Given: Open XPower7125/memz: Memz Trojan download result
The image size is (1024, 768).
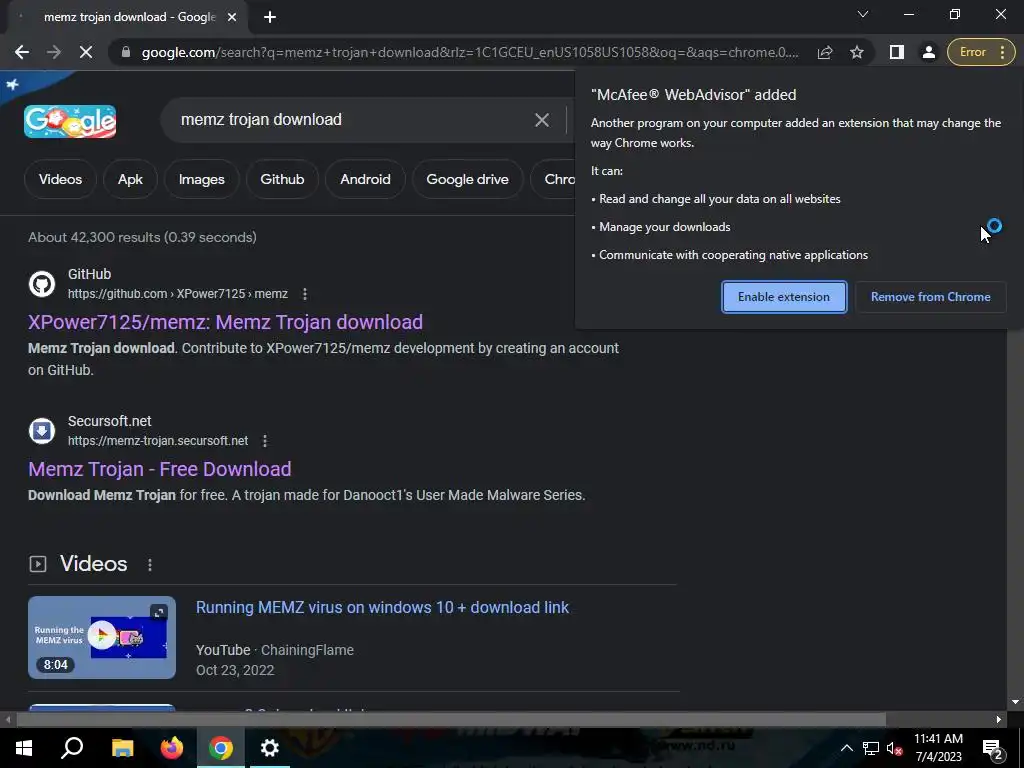Looking at the screenshot, I should pos(225,322).
